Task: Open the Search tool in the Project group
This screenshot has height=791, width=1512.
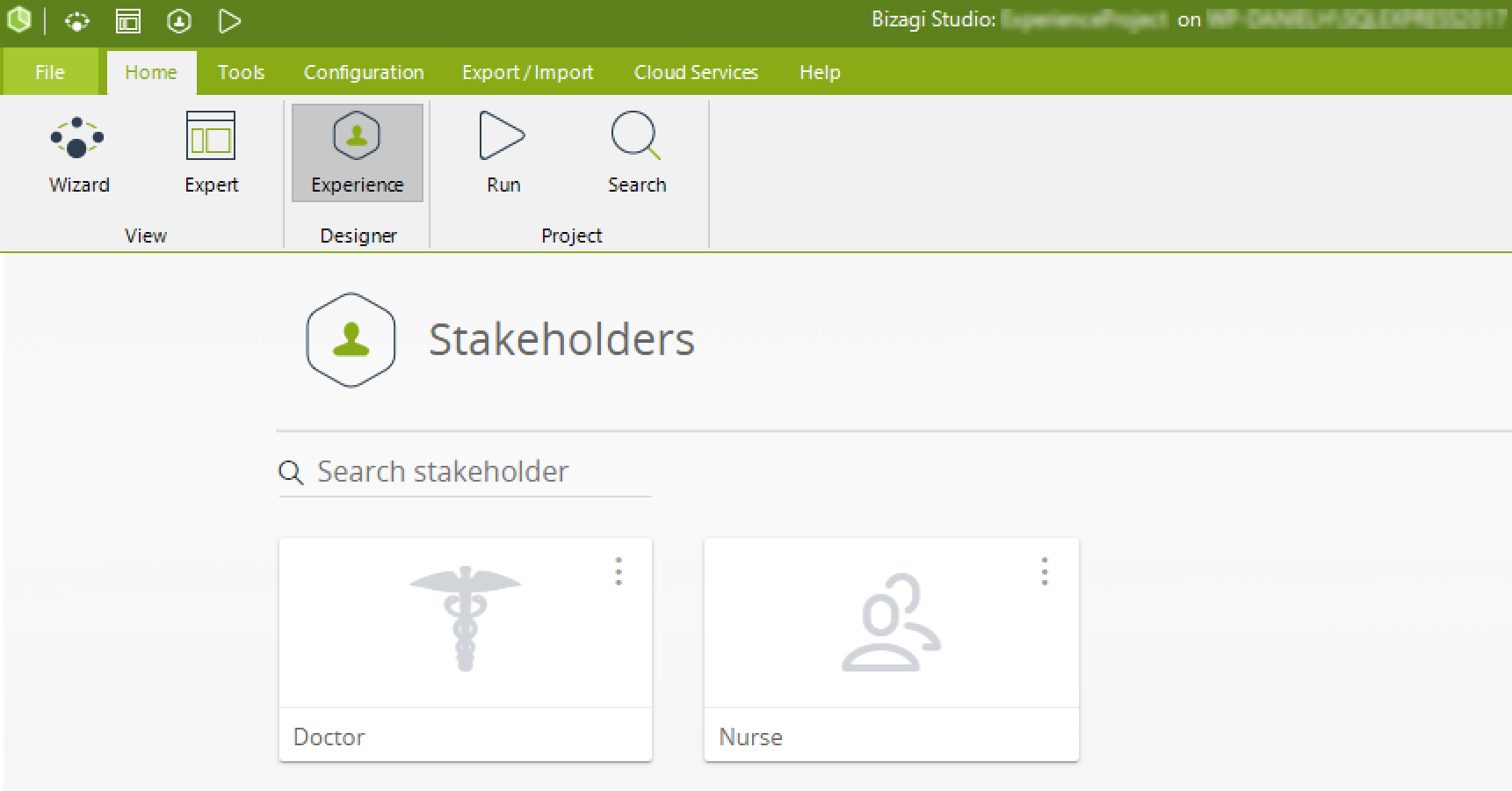Action: tap(637, 154)
